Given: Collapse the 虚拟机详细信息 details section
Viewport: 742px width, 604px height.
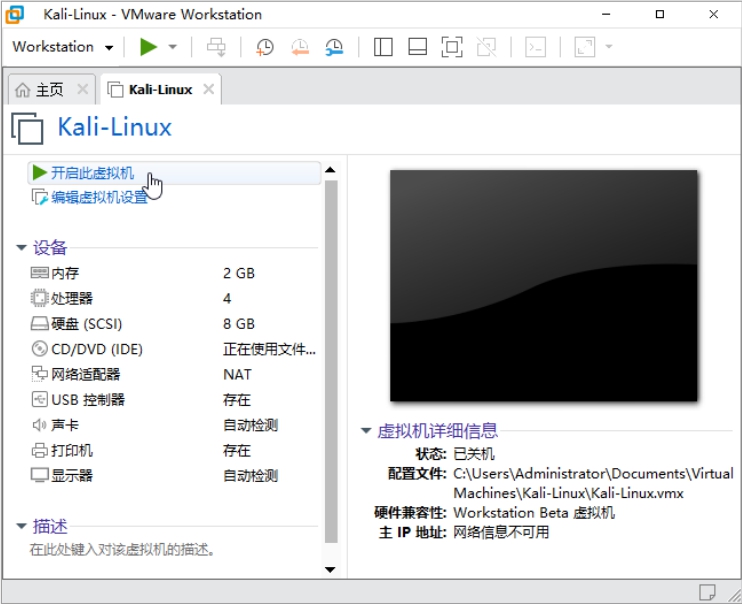Looking at the screenshot, I should click(x=367, y=431).
